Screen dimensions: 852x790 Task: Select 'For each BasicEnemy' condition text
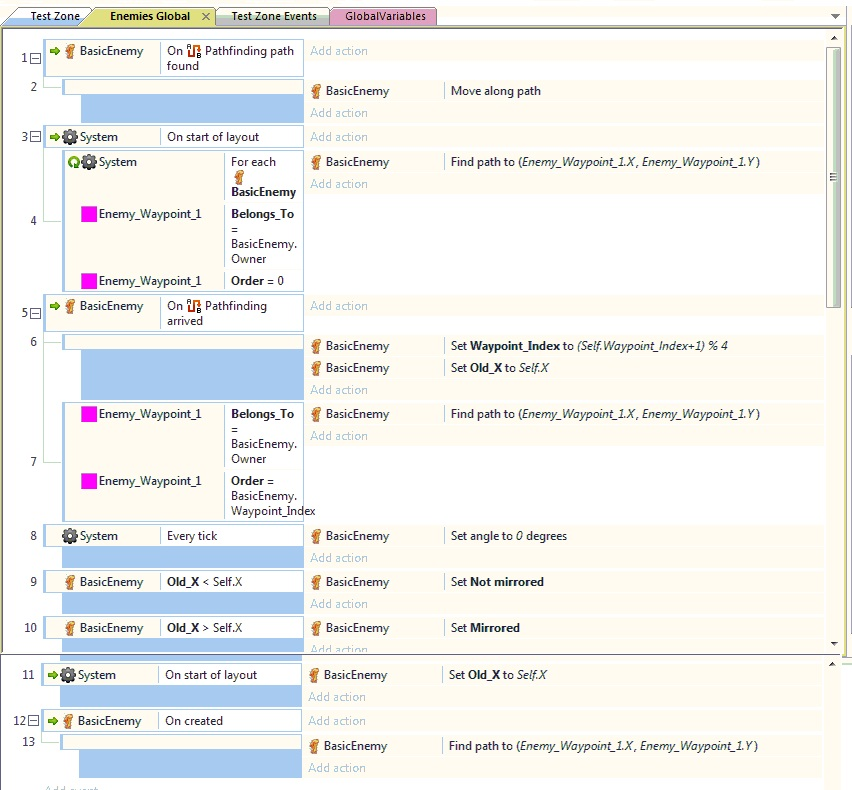point(264,177)
